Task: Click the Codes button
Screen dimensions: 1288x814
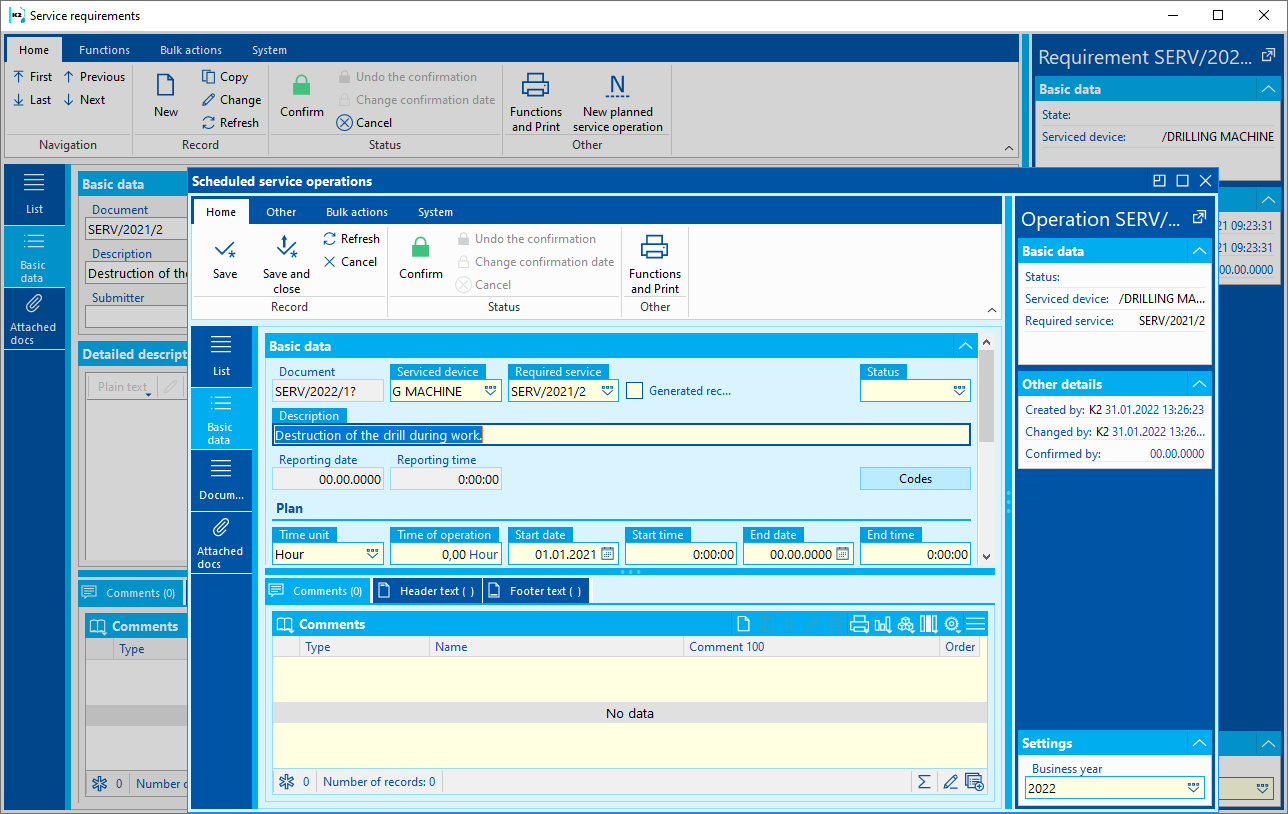Action: point(915,479)
